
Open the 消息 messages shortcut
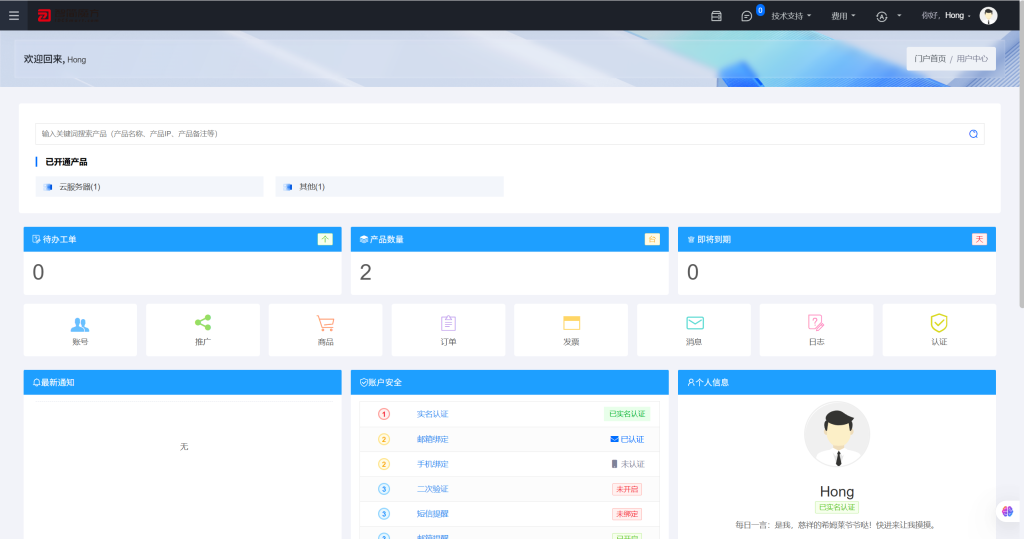694,330
